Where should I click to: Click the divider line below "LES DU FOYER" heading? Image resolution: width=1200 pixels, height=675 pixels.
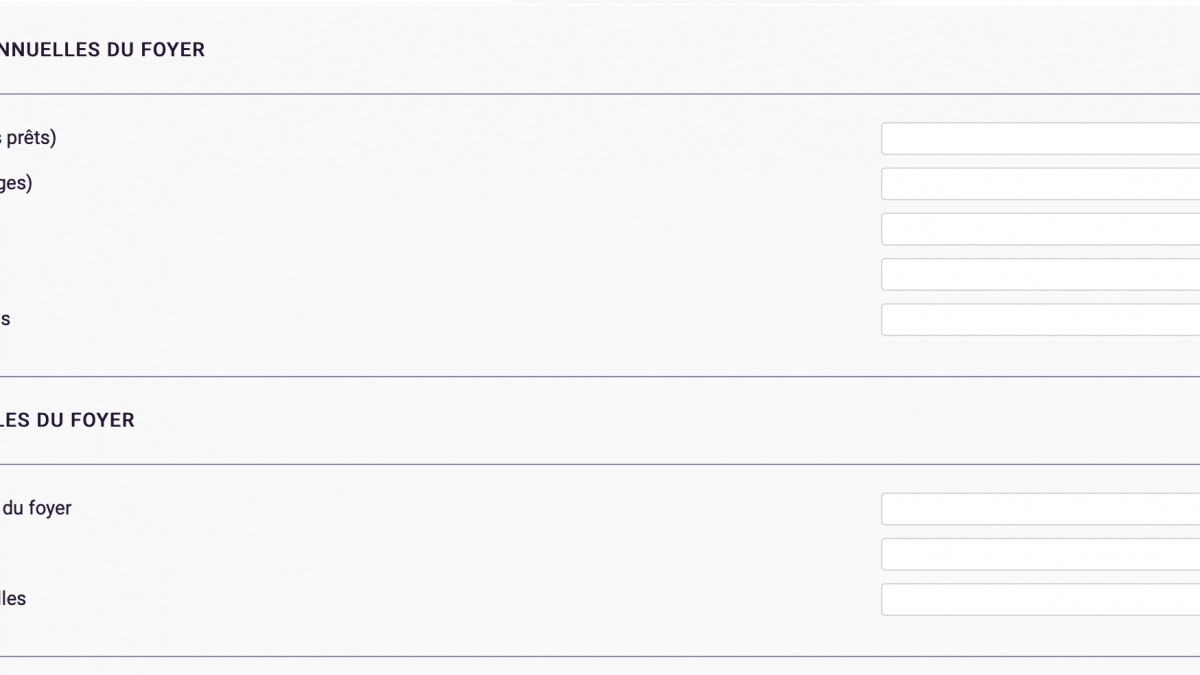pyautogui.click(x=600, y=464)
